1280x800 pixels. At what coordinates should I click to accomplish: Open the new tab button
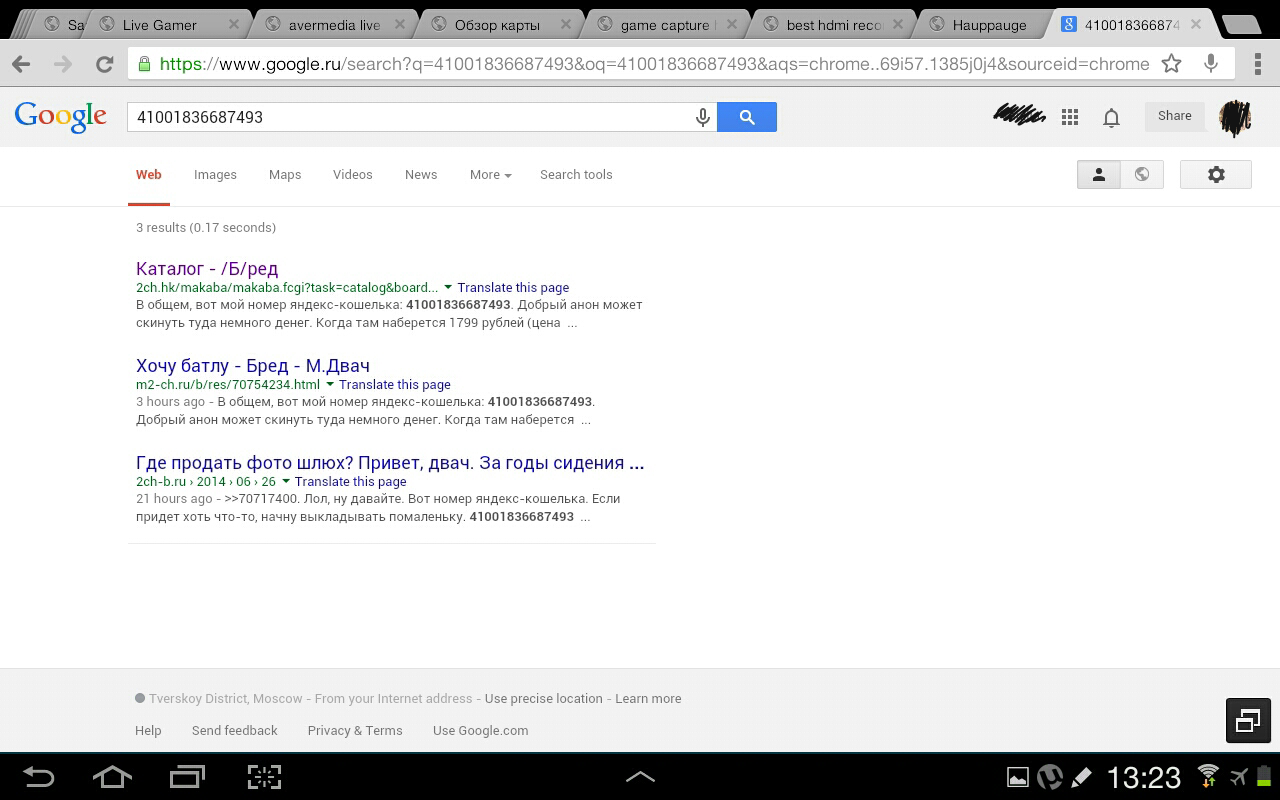[x=1243, y=25]
